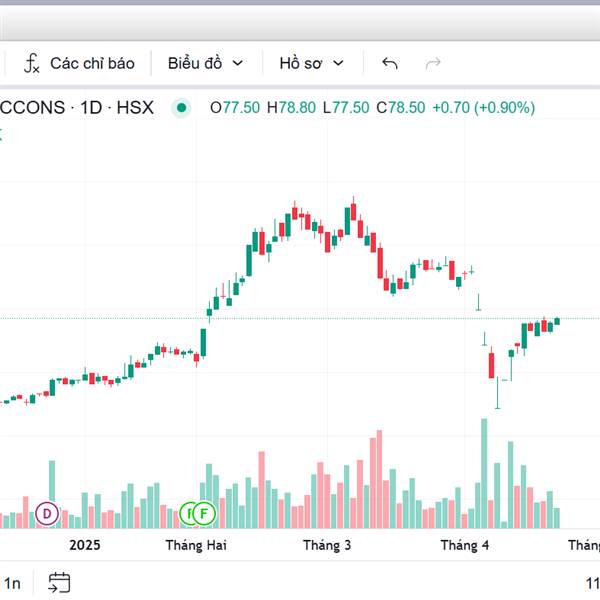Undo last chart action
600x600 pixels.
tap(390, 64)
